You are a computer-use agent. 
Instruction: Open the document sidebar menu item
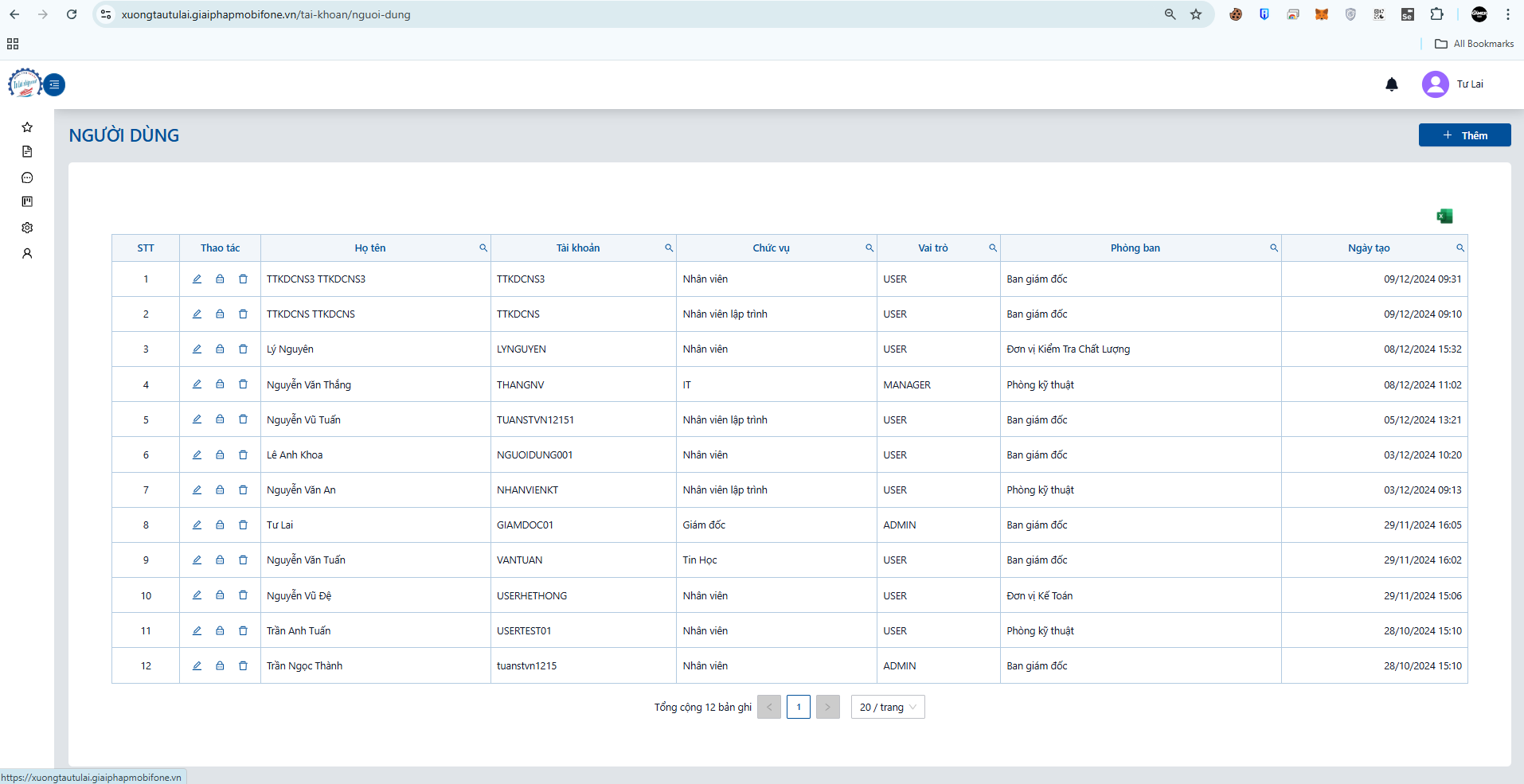[x=27, y=152]
